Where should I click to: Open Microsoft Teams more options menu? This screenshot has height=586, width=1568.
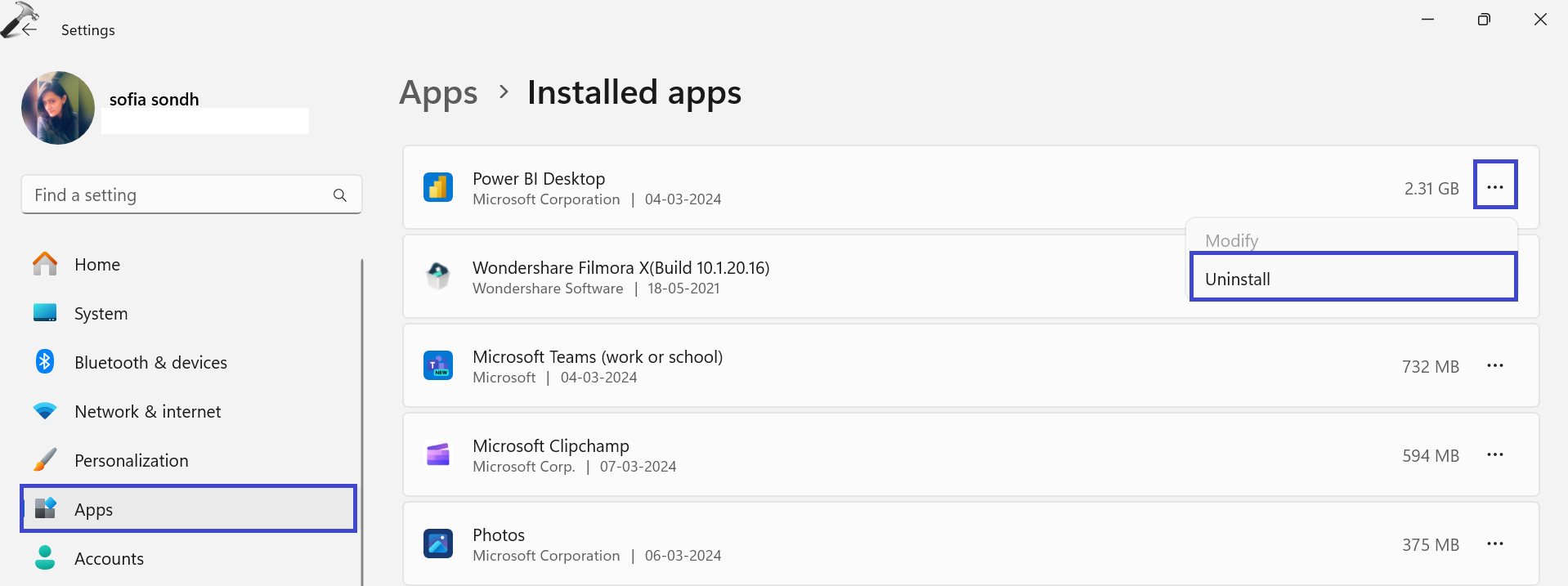[x=1494, y=365]
